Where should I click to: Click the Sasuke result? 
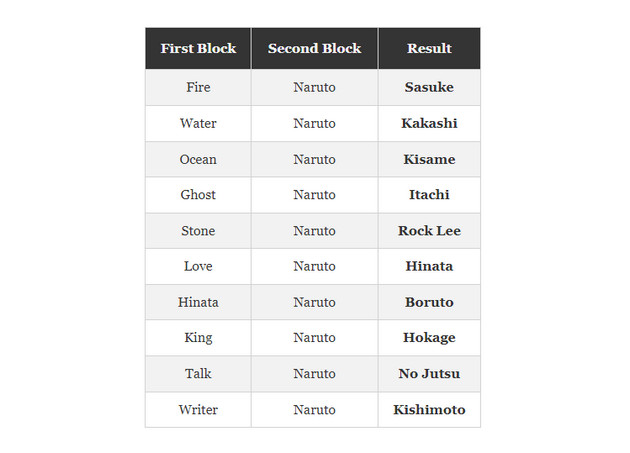tap(429, 87)
